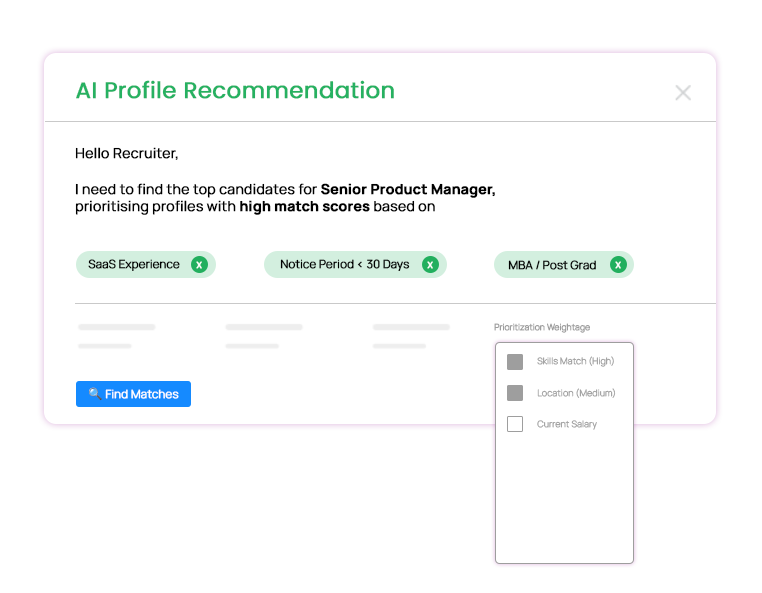Image resolution: width=762 pixels, height=593 pixels.
Task: Open the Prioritization Weightage dropdown label
Action: (541, 327)
